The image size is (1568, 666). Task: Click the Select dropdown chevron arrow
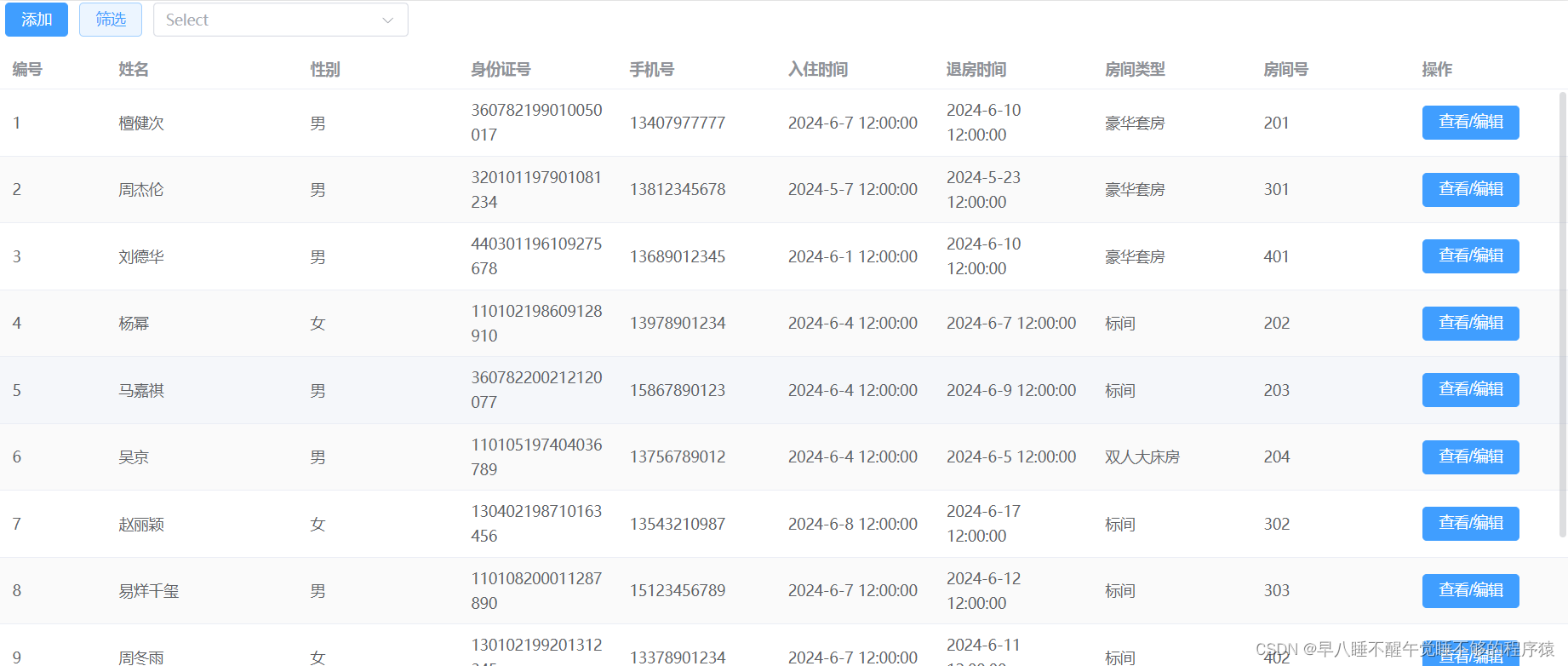(x=387, y=20)
